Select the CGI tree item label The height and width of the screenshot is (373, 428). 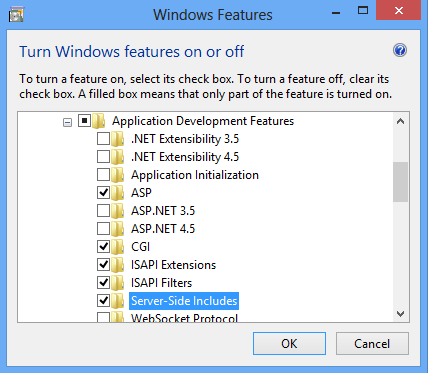[x=141, y=247]
